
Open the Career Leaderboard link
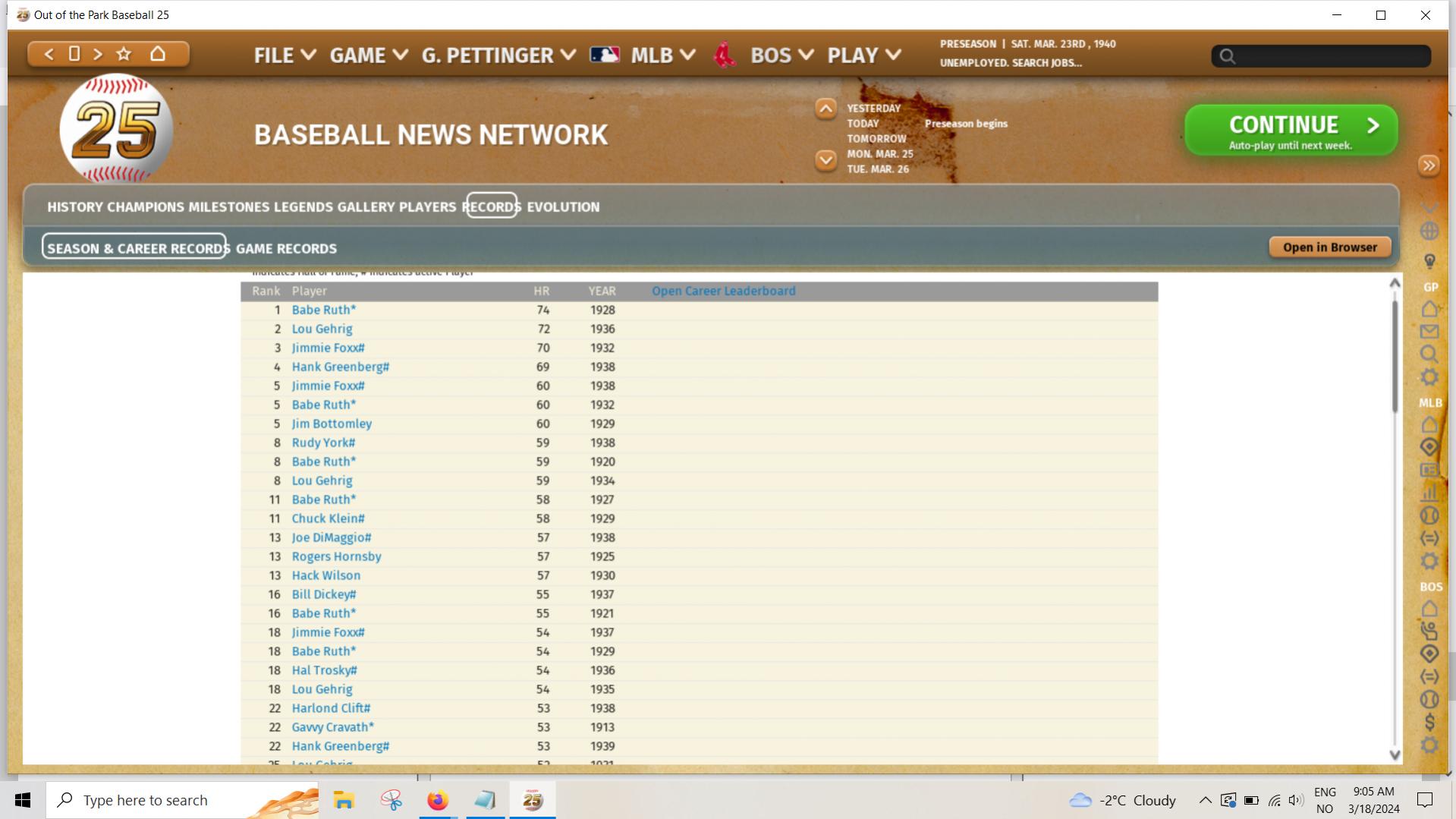click(724, 291)
